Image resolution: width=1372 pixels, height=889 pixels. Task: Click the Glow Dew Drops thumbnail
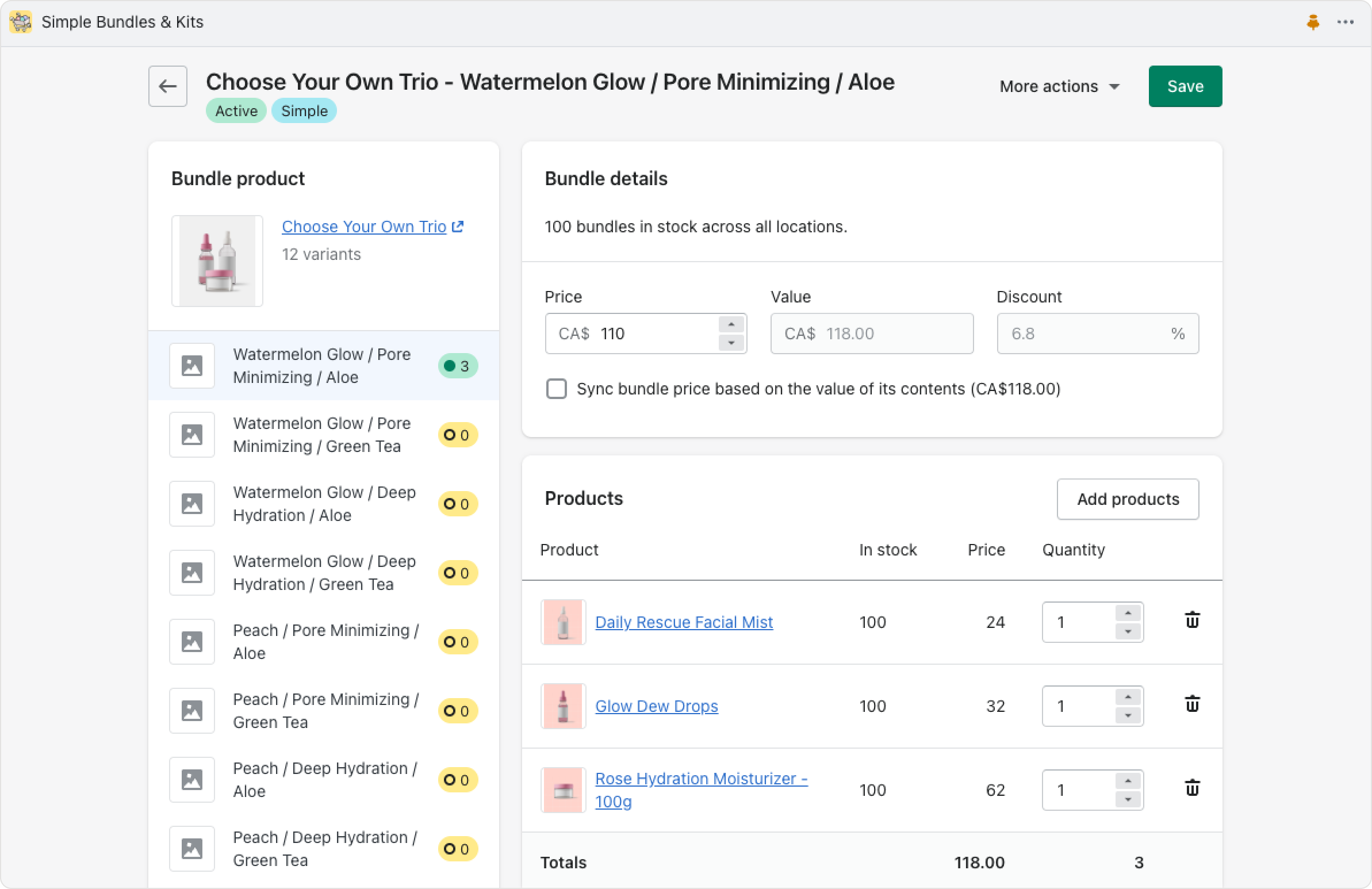(563, 706)
